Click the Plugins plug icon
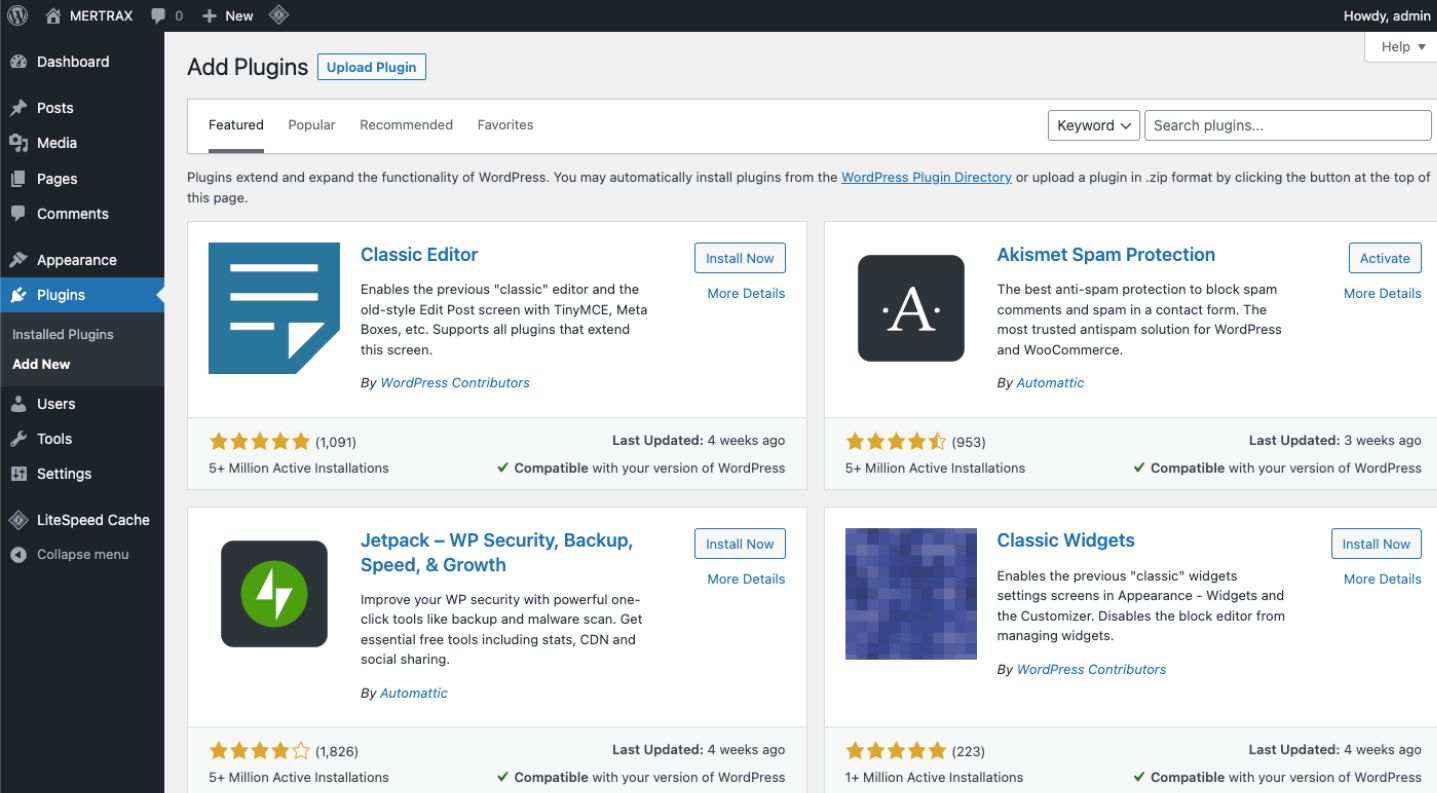 pos(18,295)
